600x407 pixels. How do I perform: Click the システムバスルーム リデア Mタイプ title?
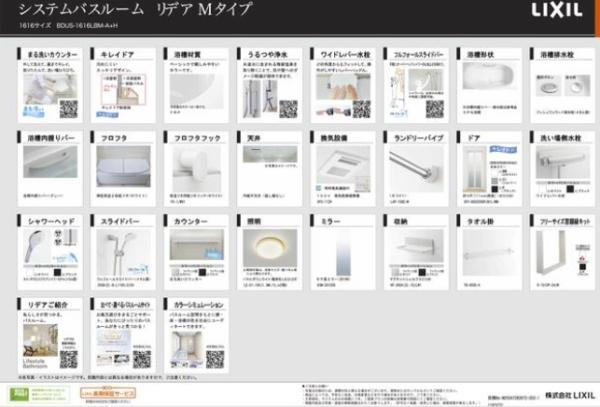136,9
